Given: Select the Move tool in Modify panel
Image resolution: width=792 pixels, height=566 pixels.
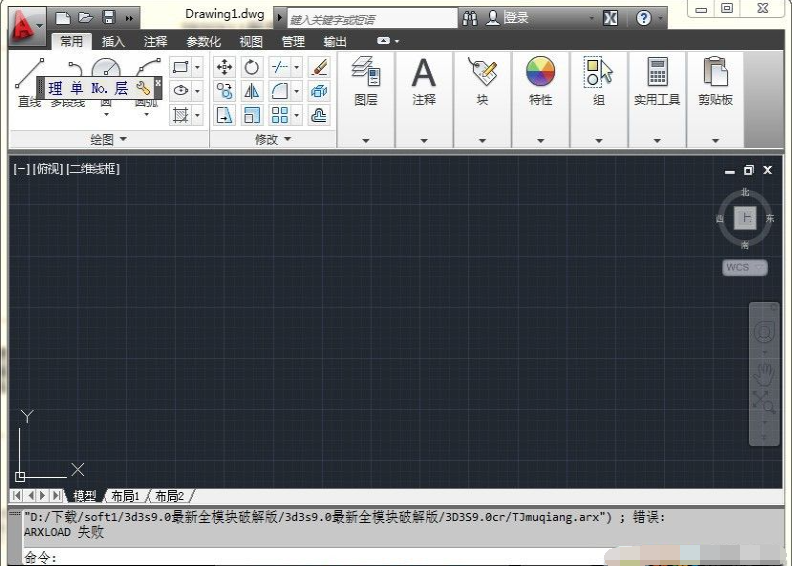Looking at the screenshot, I should tap(224, 67).
